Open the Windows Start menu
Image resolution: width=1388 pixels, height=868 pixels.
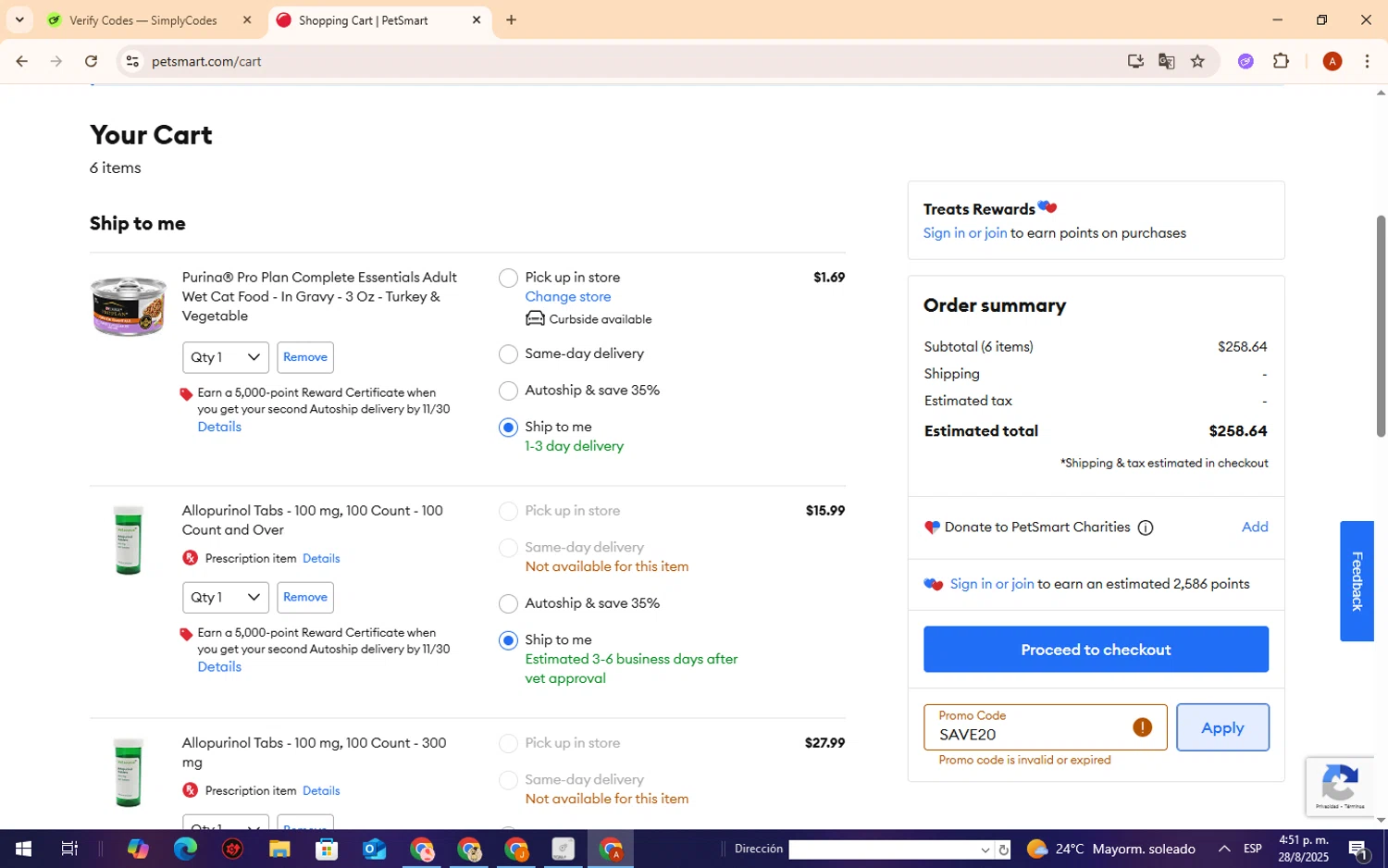[23, 849]
